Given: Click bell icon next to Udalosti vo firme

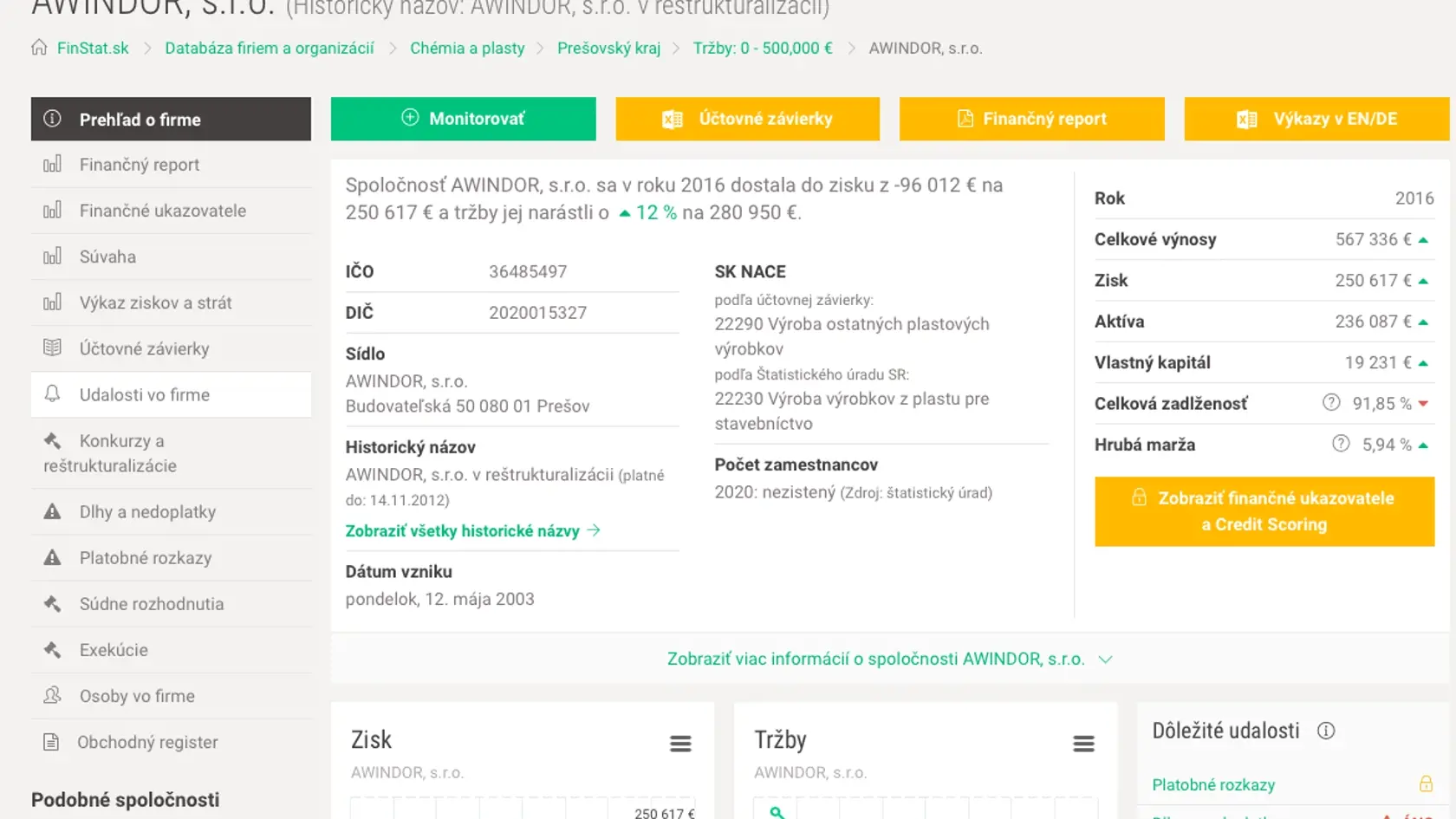Looking at the screenshot, I should (x=52, y=393).
